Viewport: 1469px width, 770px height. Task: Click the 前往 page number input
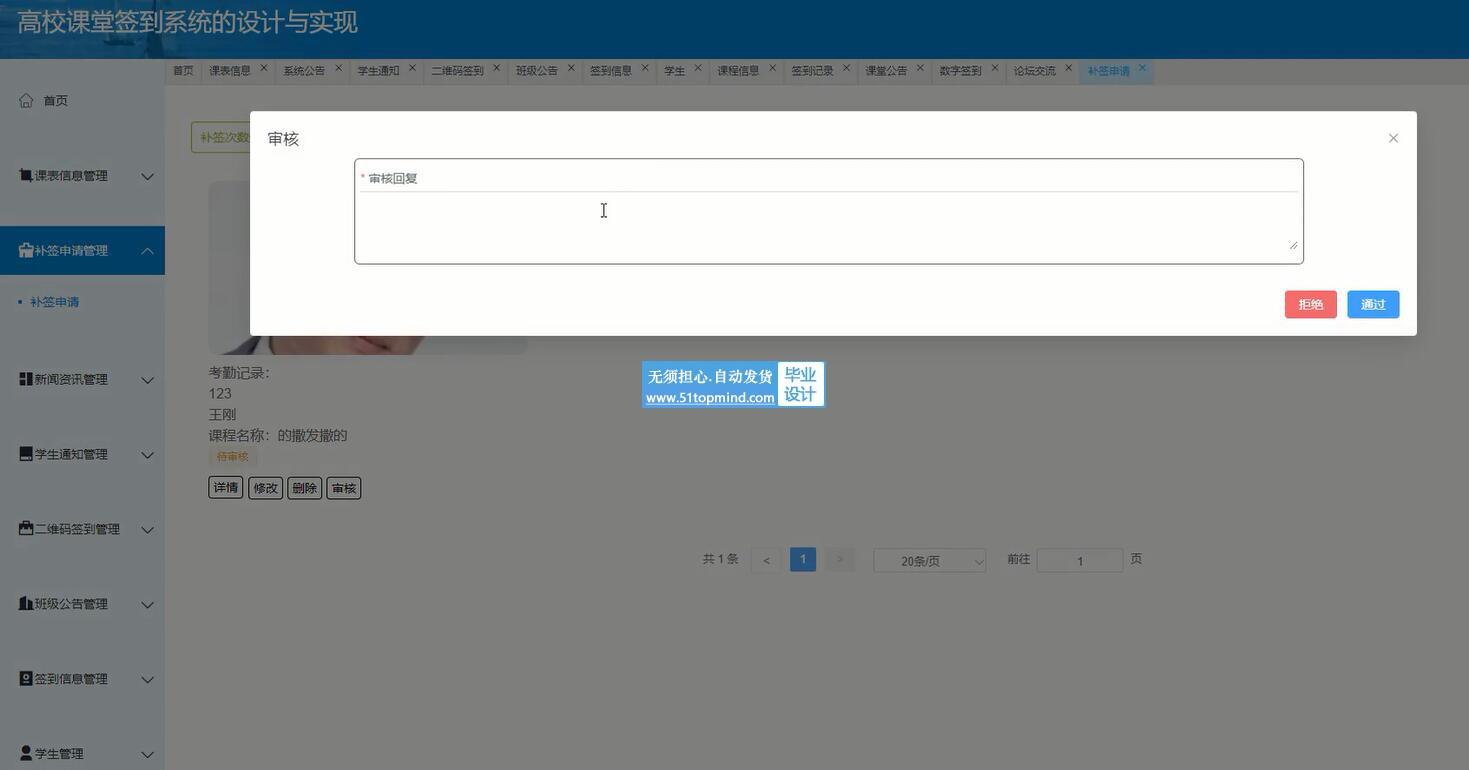[x=1079, y=561]
